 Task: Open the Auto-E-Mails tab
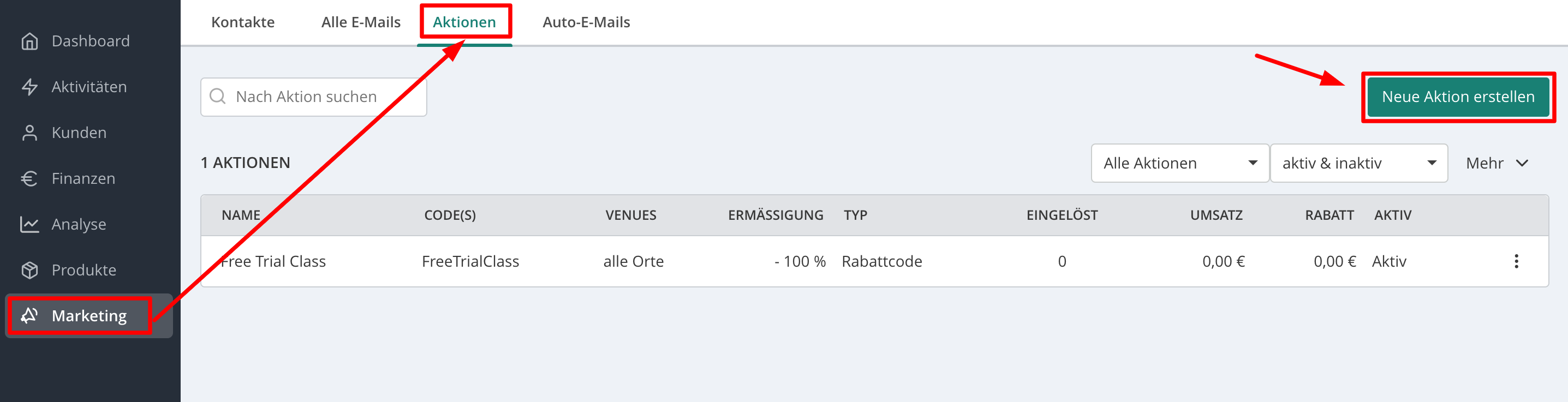pyautogui.click(x=586, y=22)
